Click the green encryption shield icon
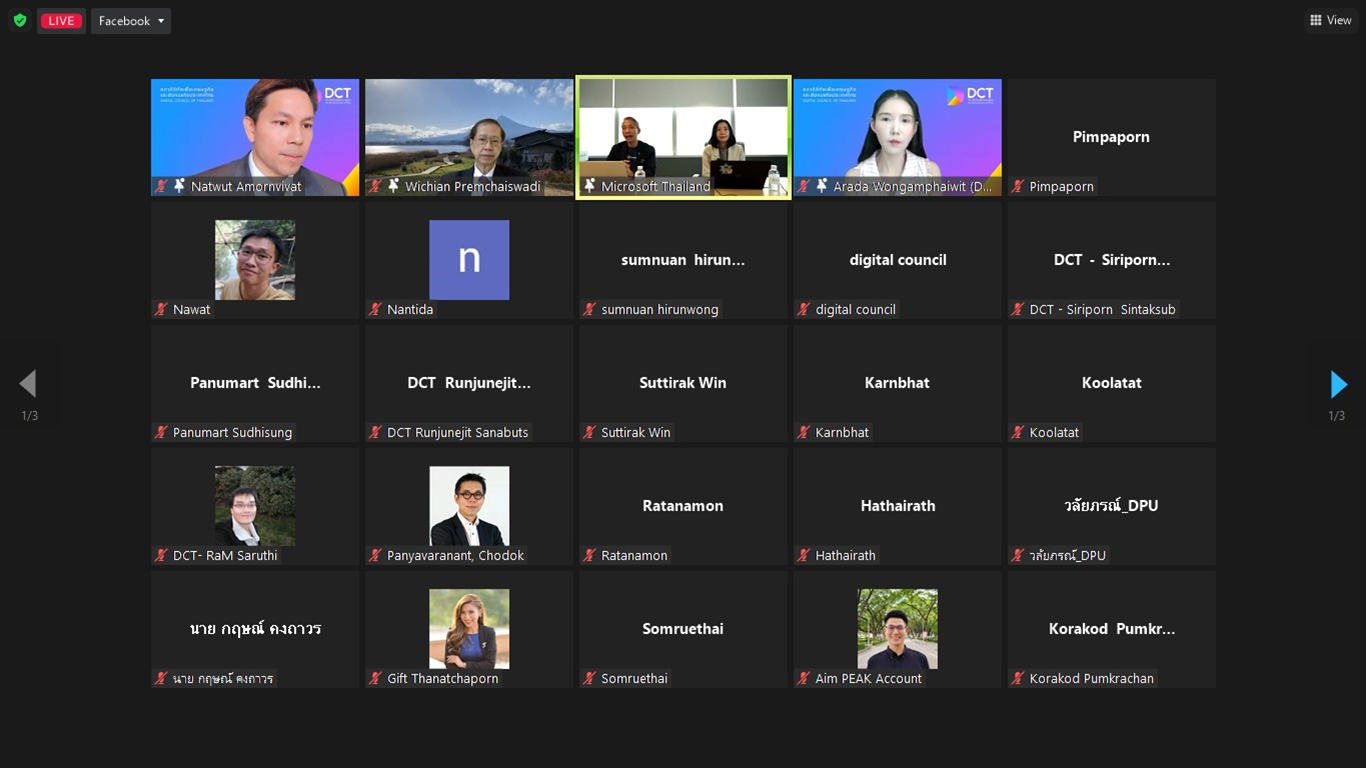This screenshot has height=768, width=1366. click(x=20, y=21)
